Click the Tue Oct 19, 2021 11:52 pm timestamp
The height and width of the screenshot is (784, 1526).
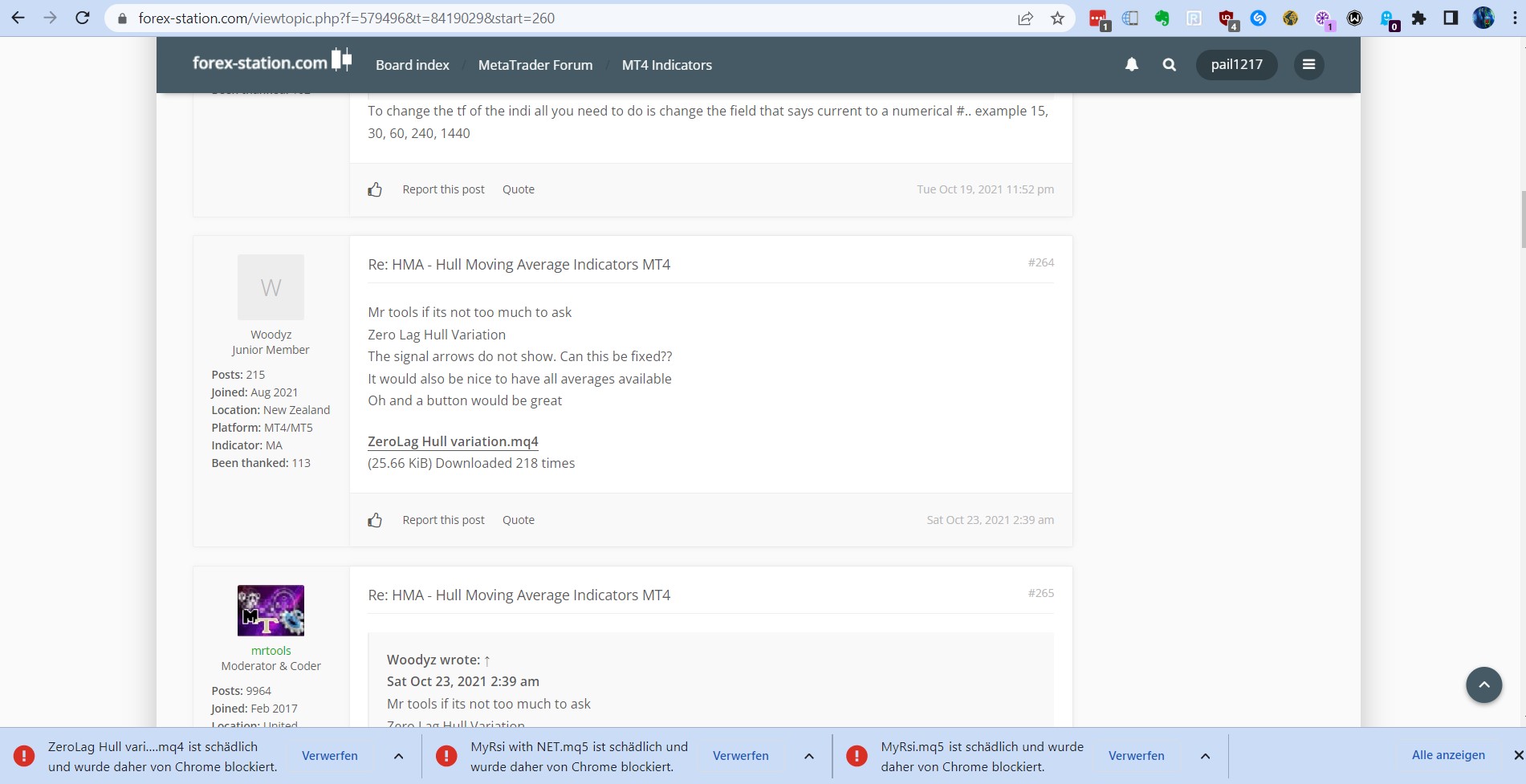click(x=986, y=189)
